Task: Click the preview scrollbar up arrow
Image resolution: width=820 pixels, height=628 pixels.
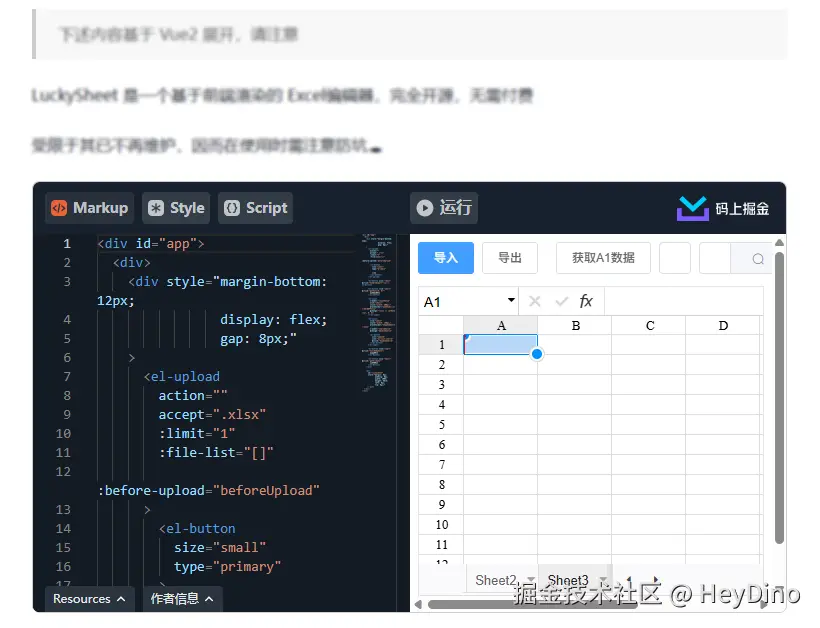Action: pos(779,243)
